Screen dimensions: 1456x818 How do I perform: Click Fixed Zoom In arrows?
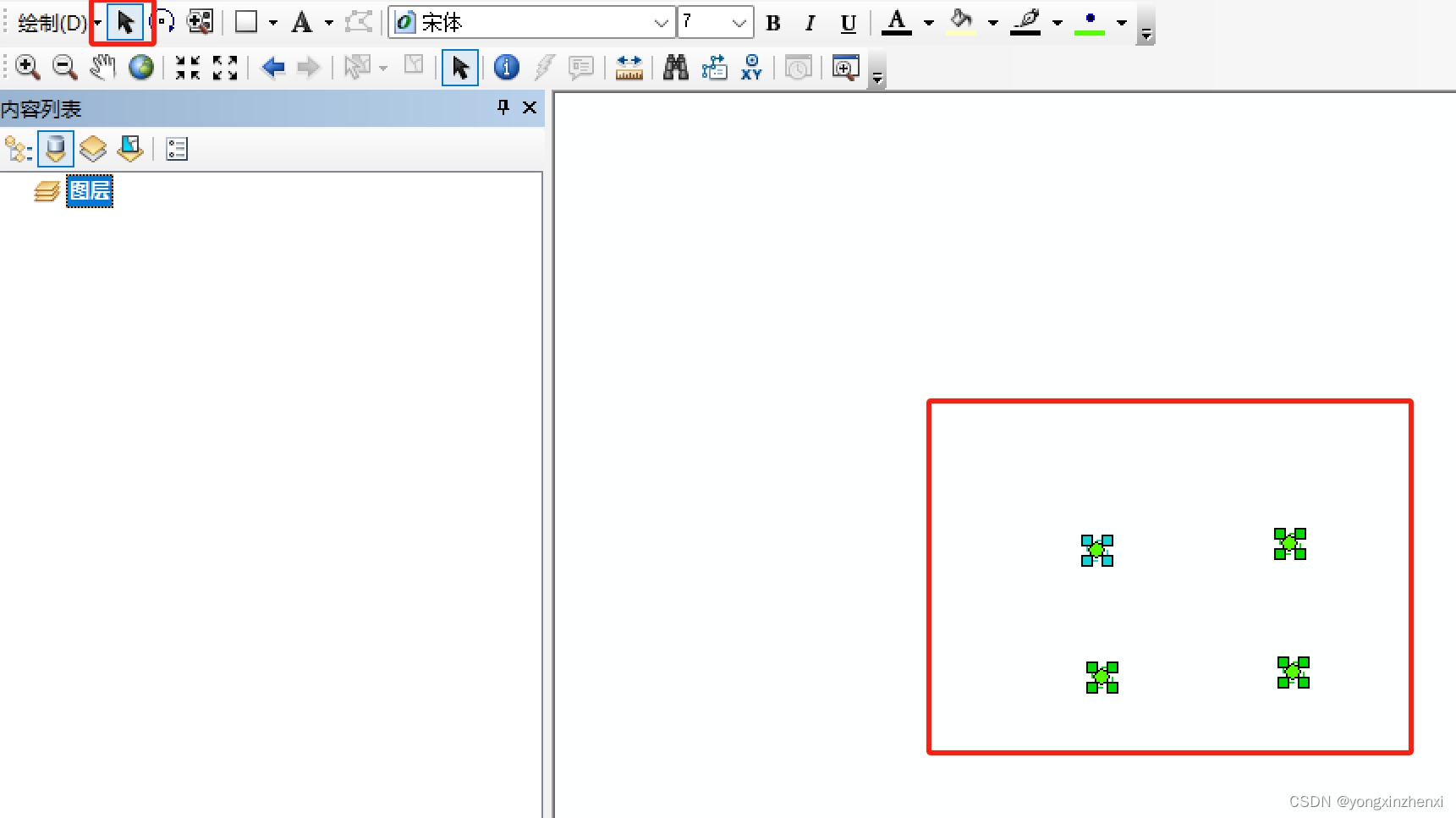[x=188, y=67]
